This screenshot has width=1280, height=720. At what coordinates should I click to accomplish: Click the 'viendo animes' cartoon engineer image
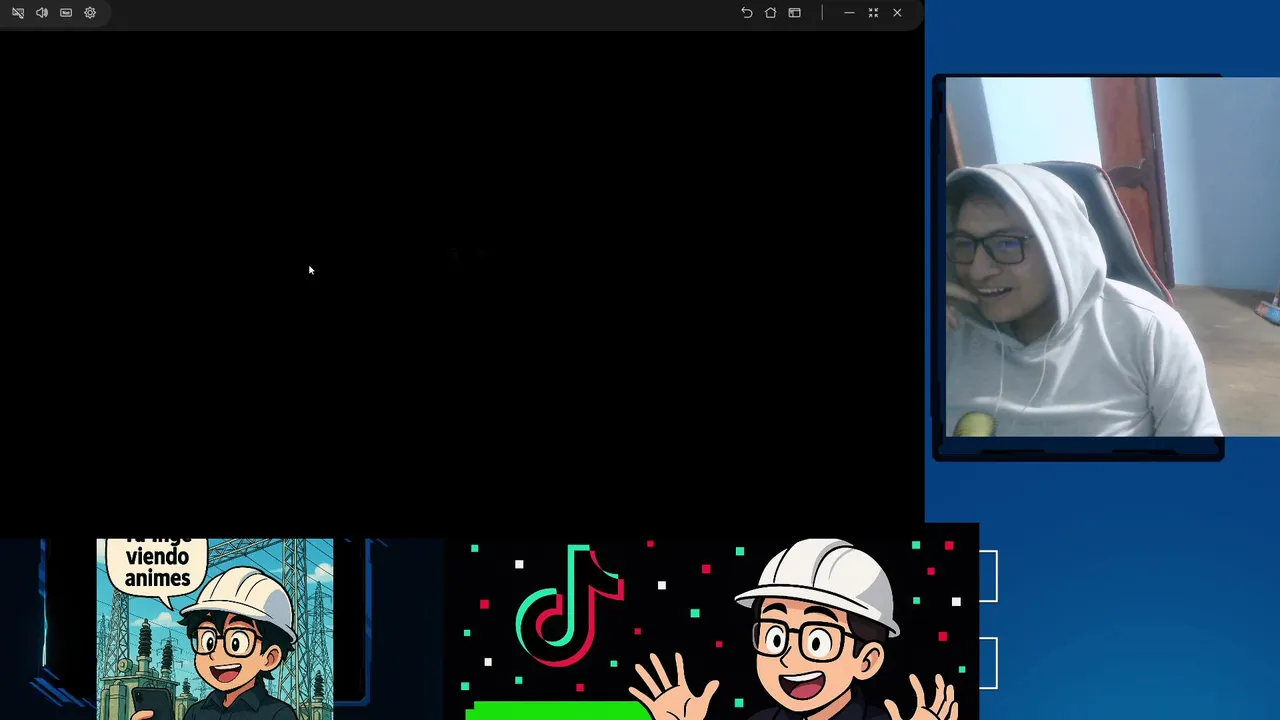pos(215,629)
